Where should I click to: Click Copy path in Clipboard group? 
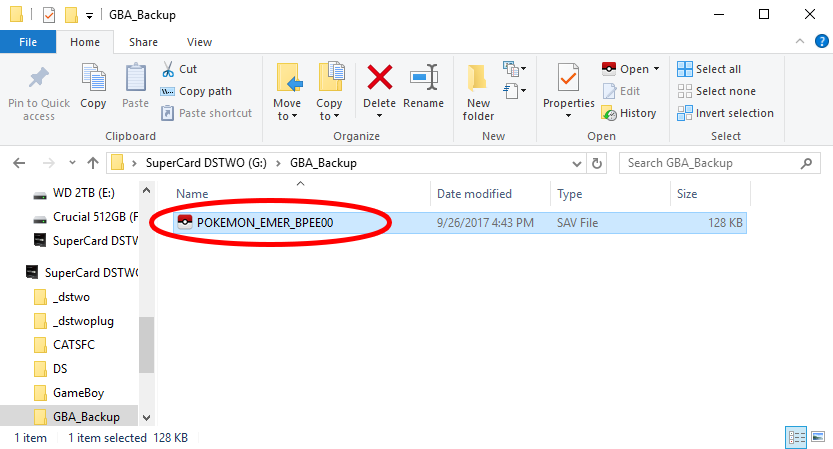coord(196,91)
